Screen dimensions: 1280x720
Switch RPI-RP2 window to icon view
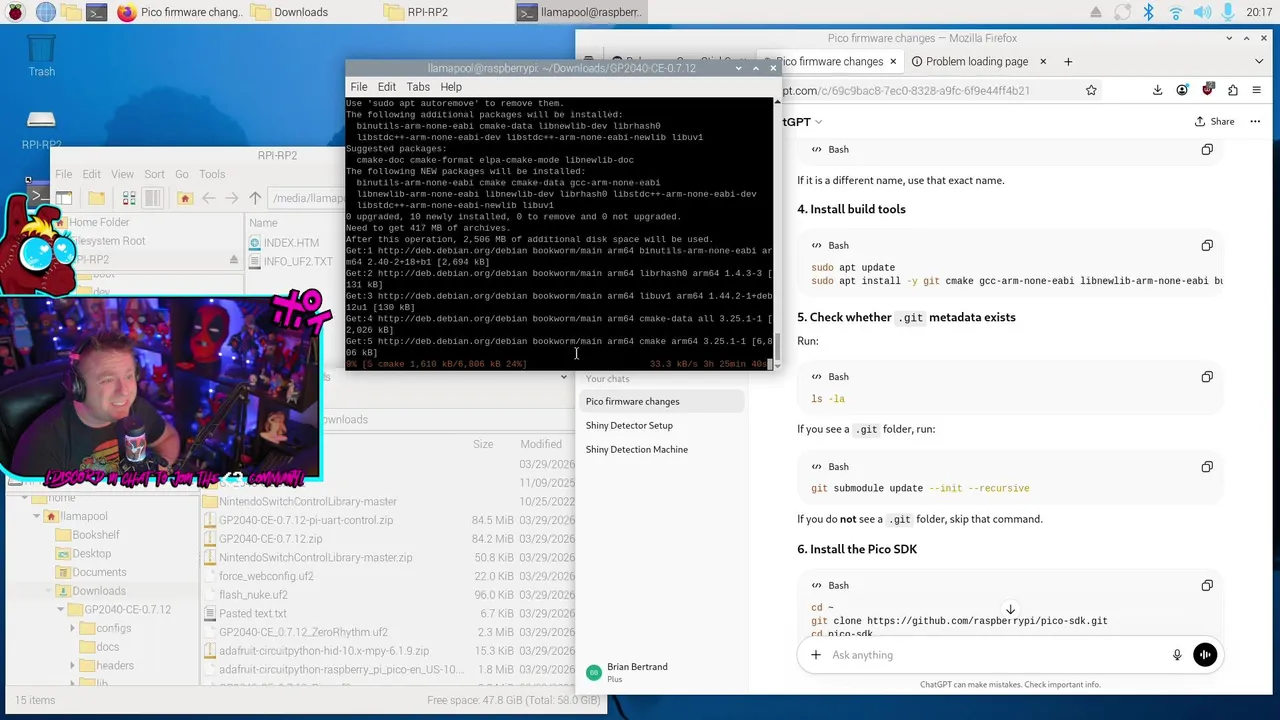[x=130, y=198]
